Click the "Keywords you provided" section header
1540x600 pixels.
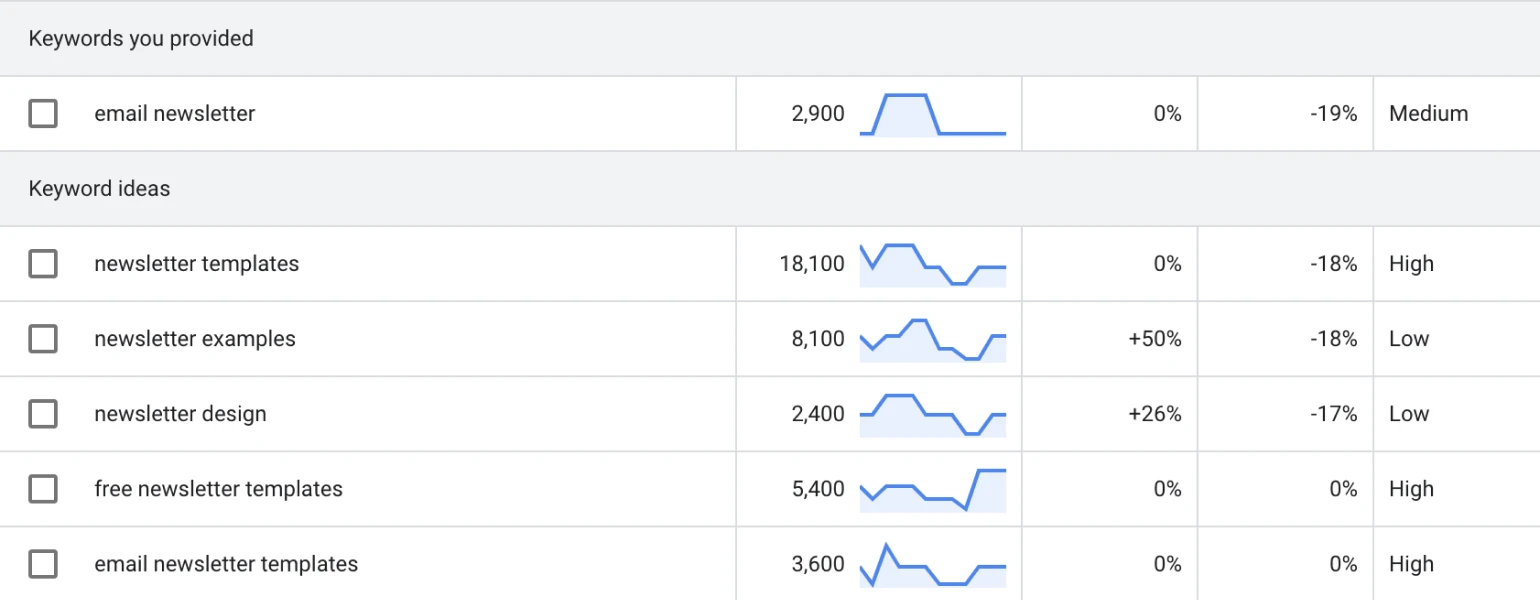(141, 39)
